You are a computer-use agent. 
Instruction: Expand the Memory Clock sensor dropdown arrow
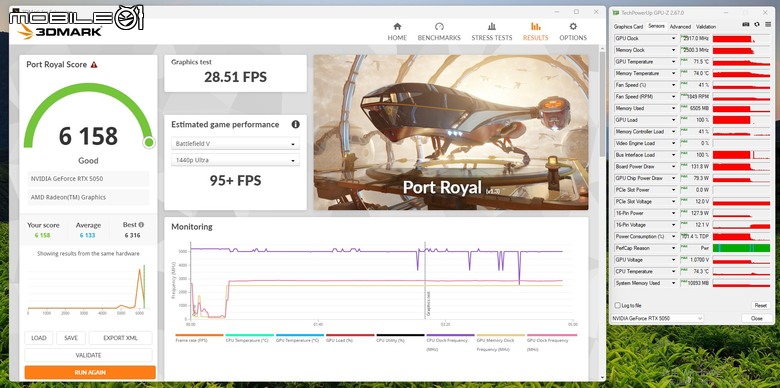[x=674, y=50]
